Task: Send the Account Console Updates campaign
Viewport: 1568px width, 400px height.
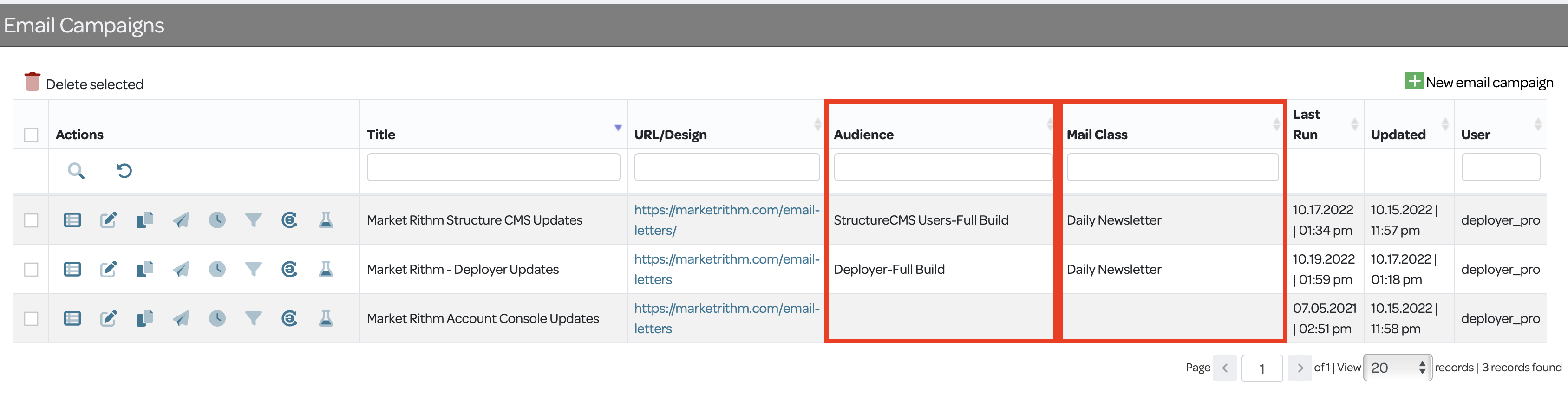Action: tap(181, 318)
